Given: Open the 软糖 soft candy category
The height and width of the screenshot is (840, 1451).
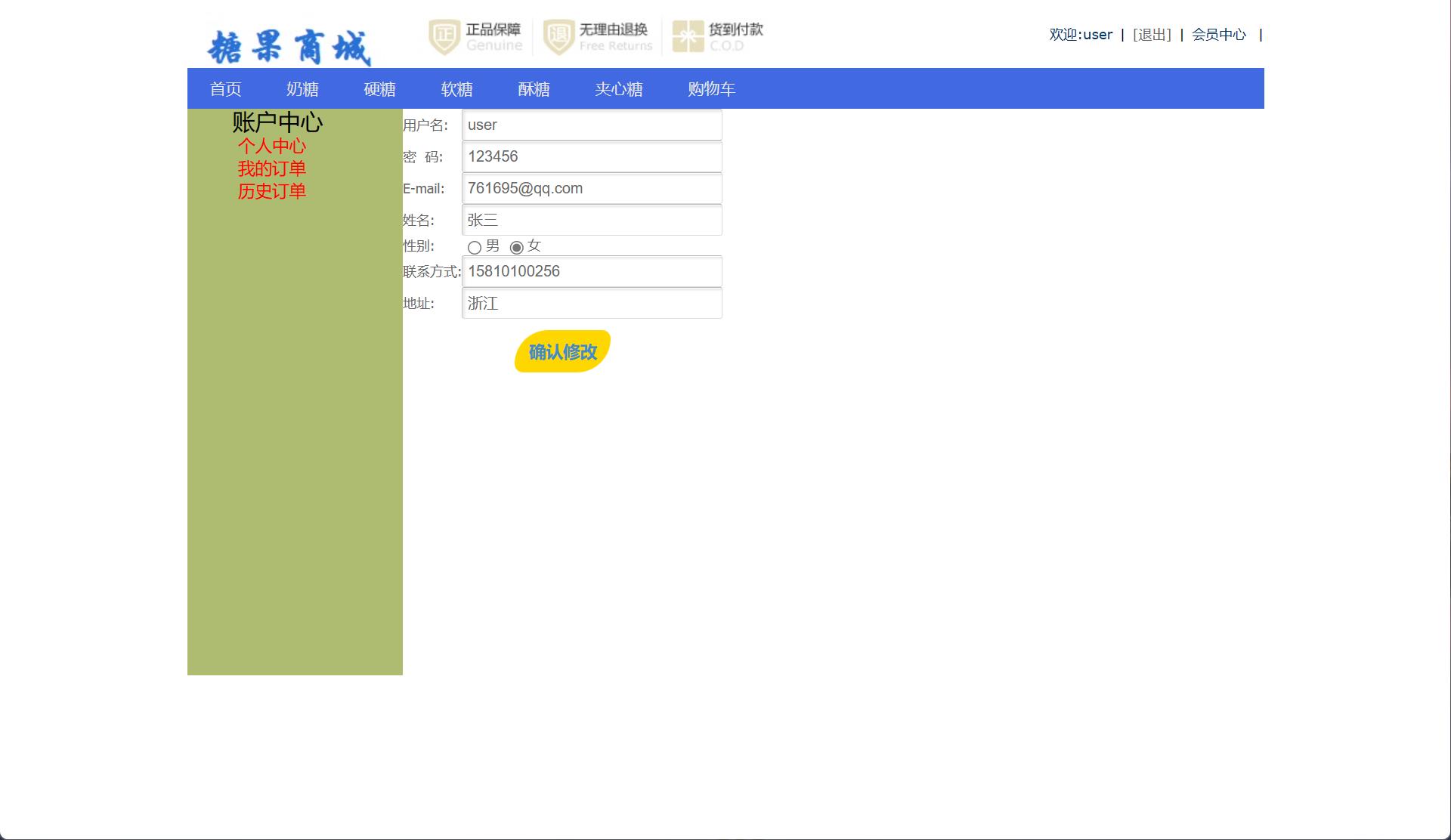Looking at the screenshot, I should coord(456,88).
